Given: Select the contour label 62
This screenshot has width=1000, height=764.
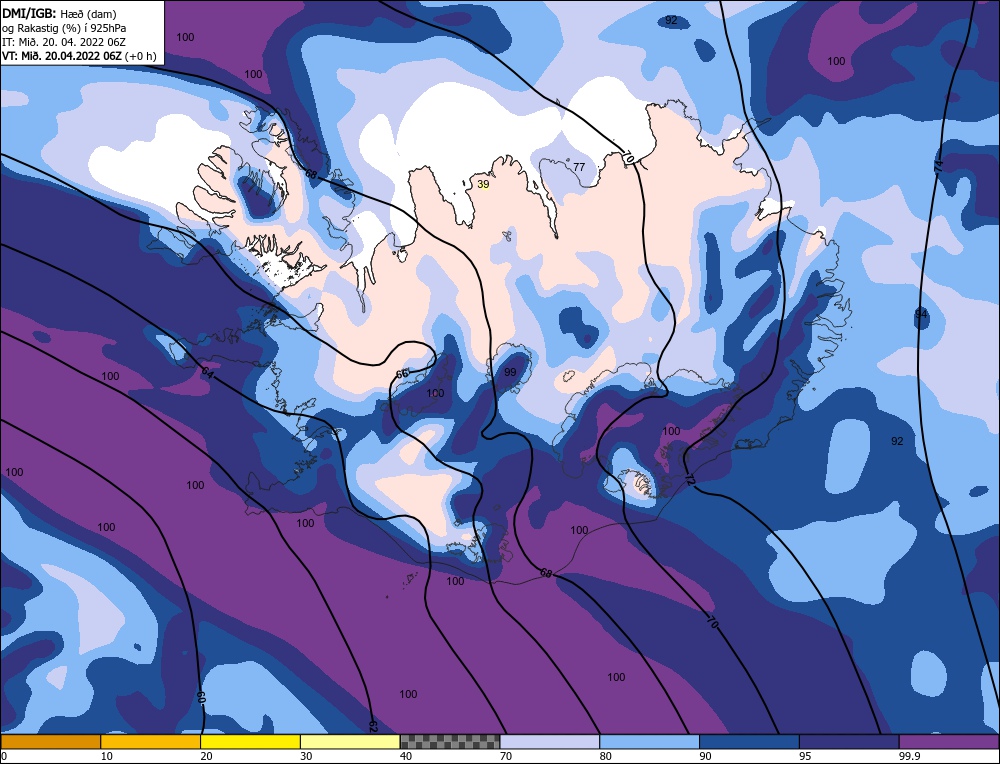Looking at the screenshot, I should point(373,725).
